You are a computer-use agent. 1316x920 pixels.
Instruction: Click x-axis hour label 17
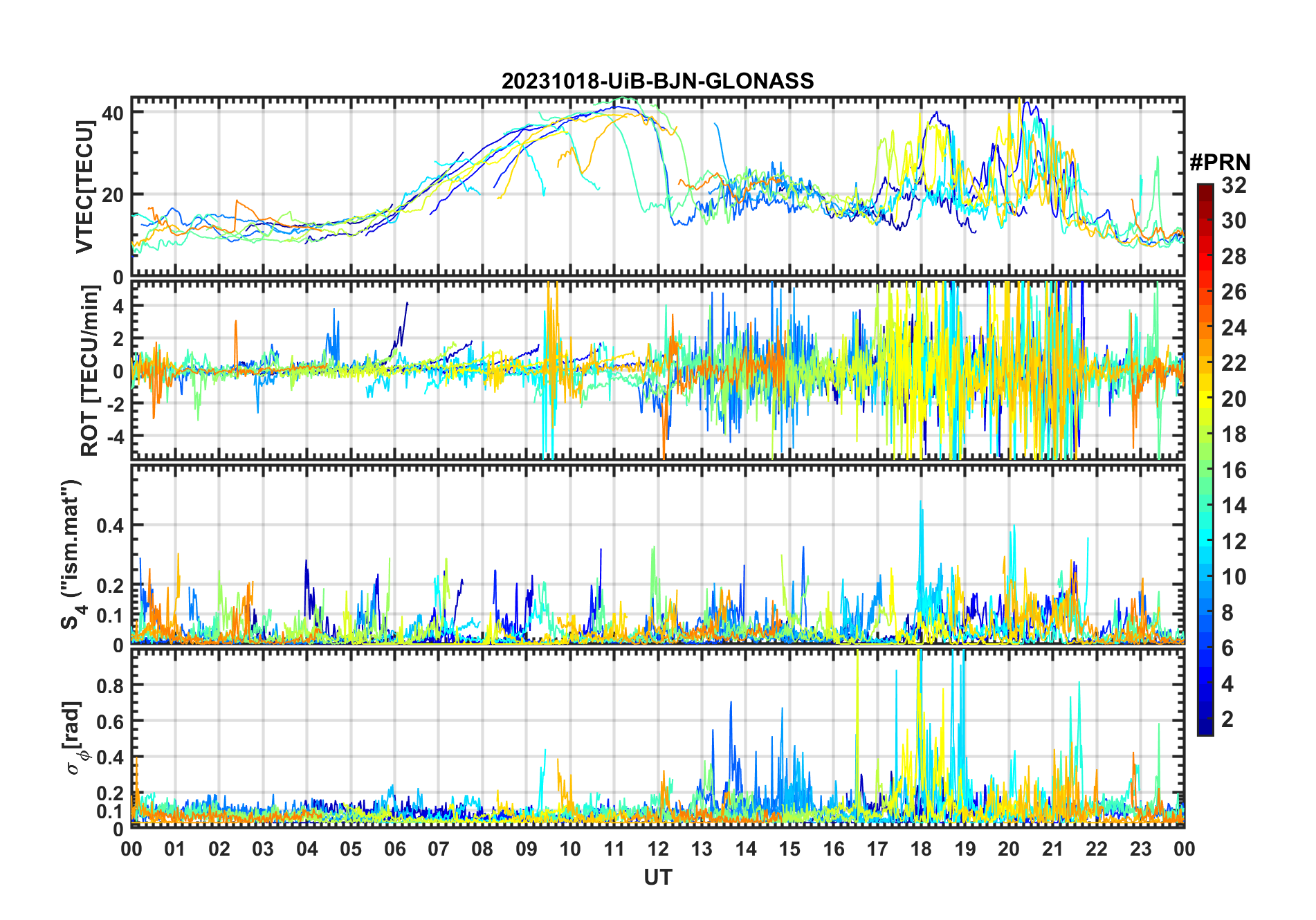877,849
